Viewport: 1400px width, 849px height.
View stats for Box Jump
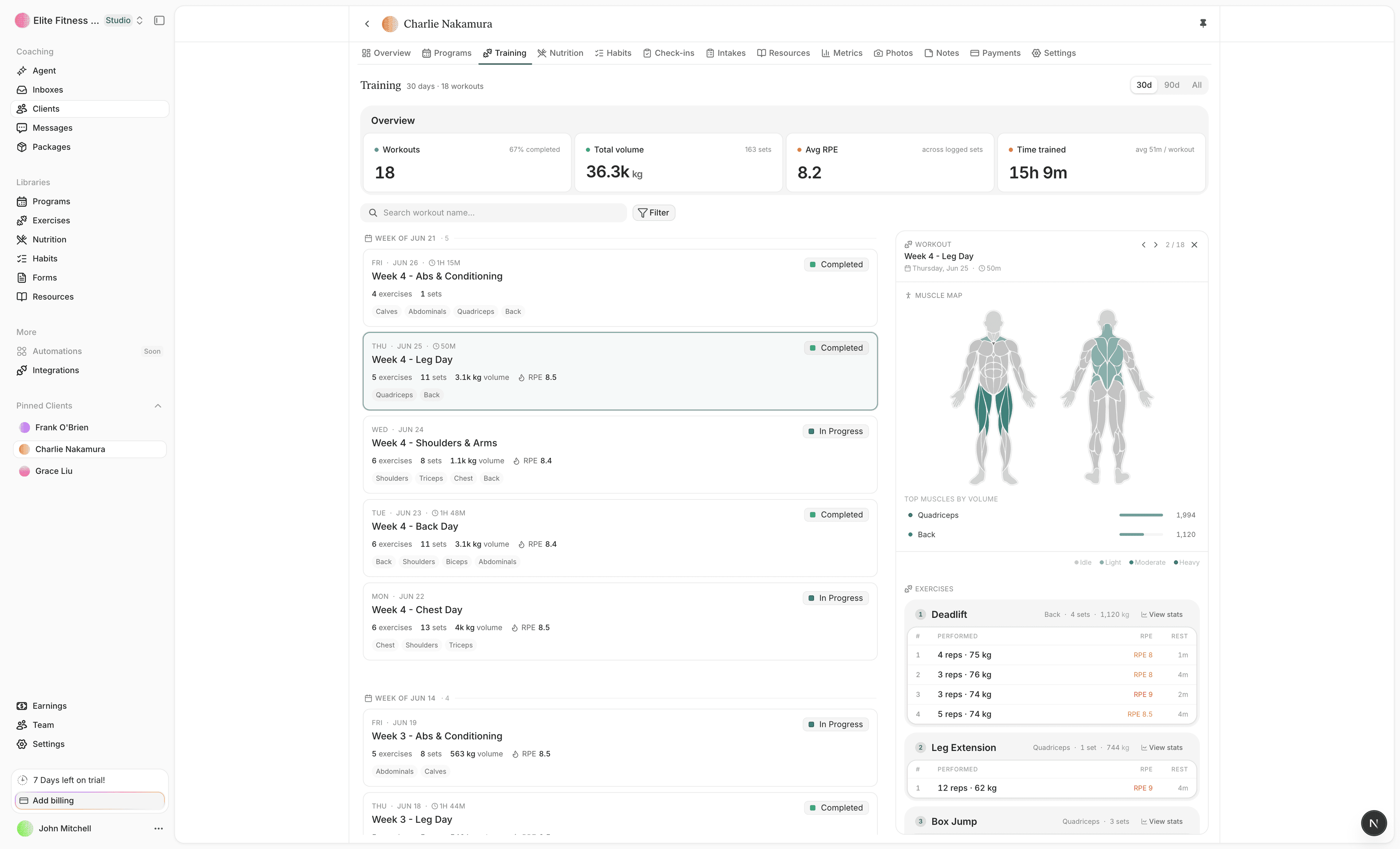point(1161,821)
